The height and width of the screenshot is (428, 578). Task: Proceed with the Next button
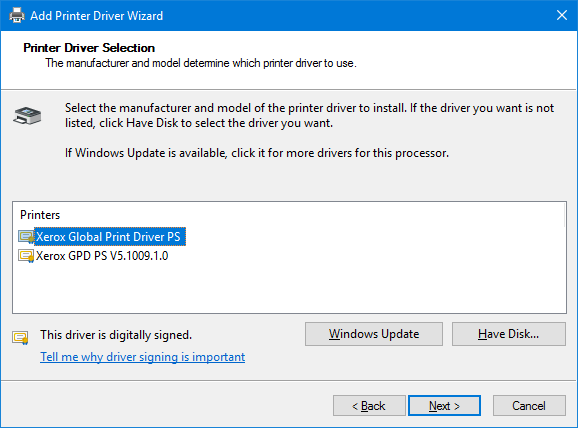click(444, 406)
